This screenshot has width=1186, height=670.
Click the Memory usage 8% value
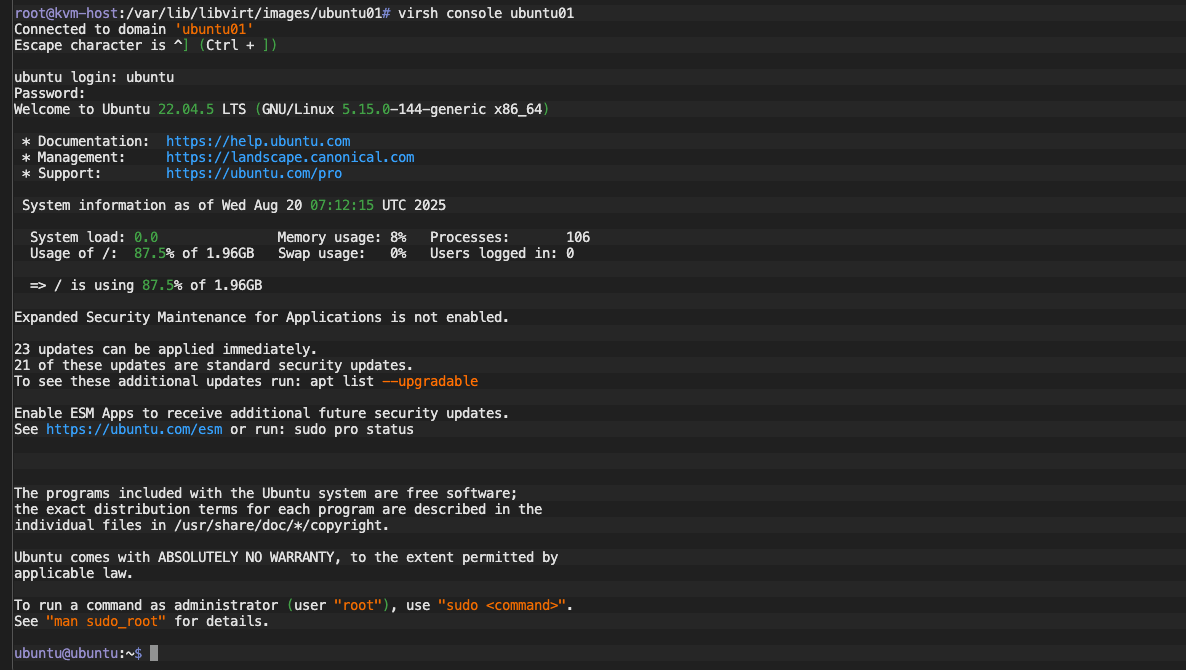398,238
